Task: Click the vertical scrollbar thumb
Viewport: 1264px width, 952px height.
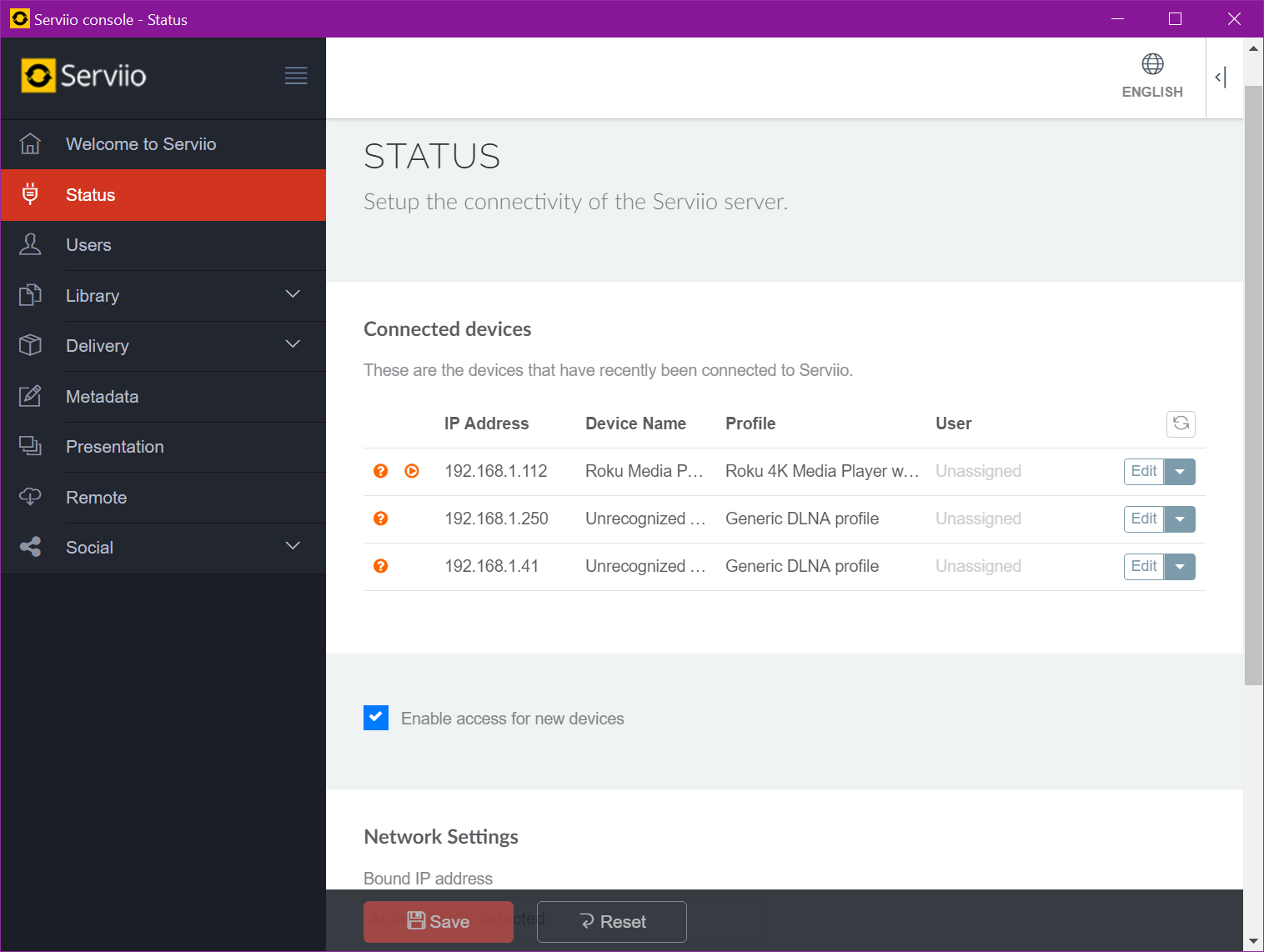Action: (1253, 383)
